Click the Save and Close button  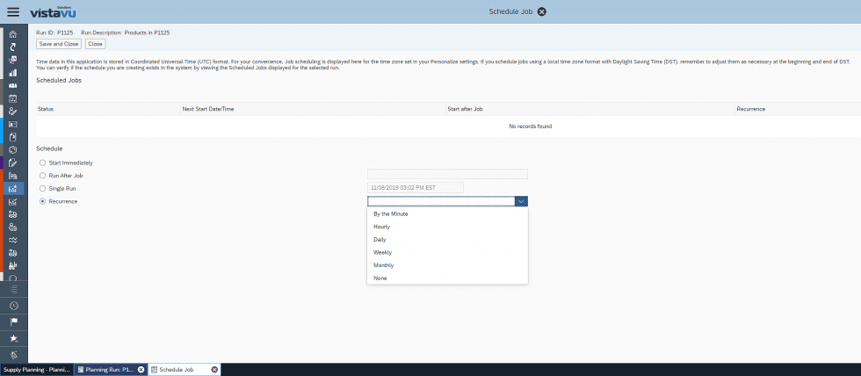point(59,44)
